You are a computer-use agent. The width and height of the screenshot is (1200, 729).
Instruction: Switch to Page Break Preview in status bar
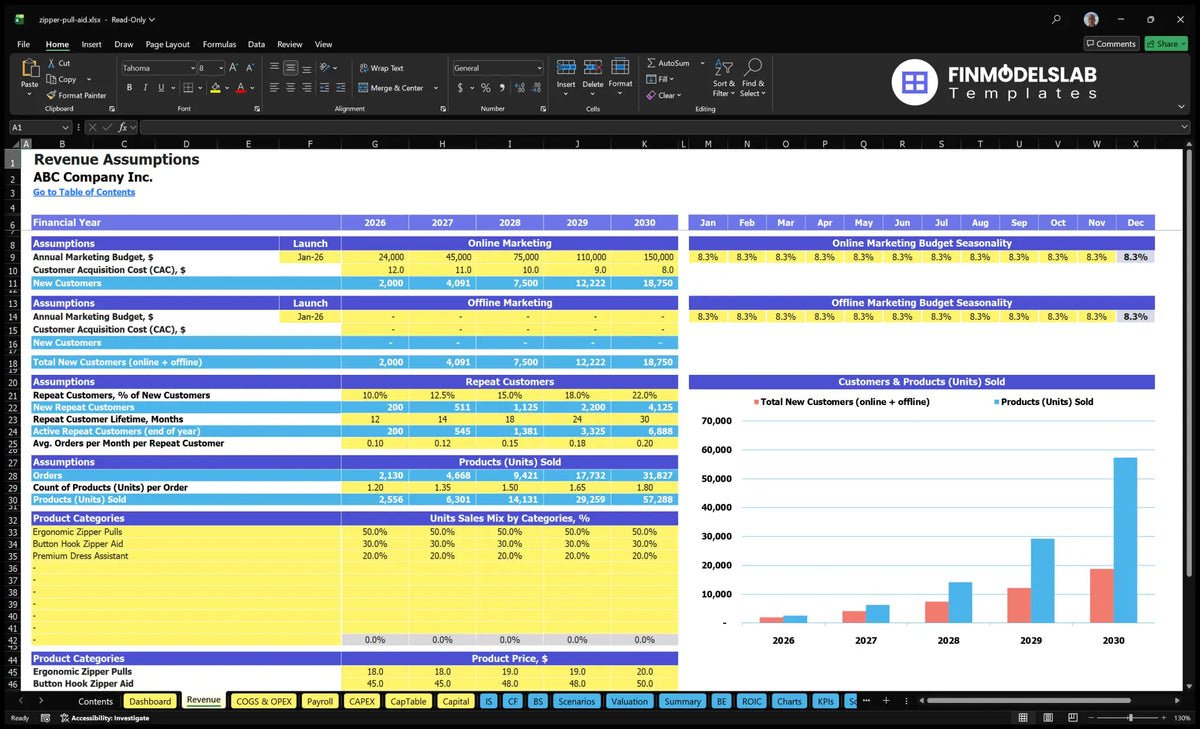coord(1074,718)
